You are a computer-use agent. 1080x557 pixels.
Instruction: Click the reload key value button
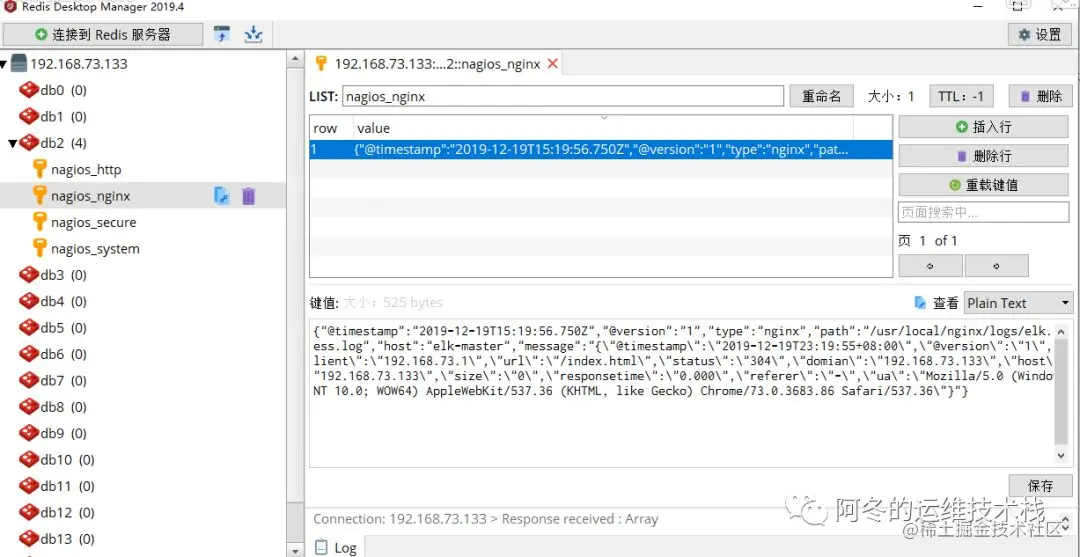984,185
